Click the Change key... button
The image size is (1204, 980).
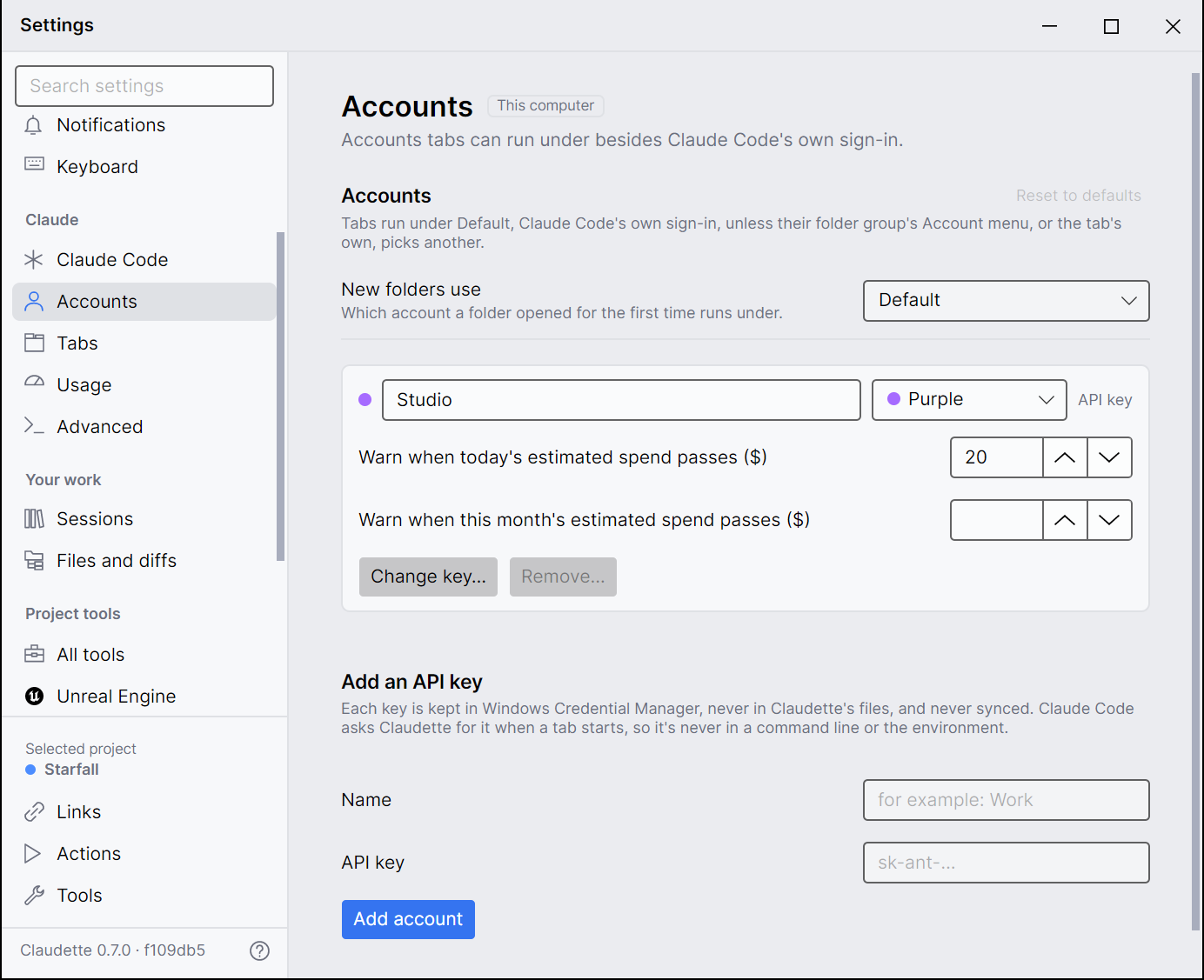click(428, 577)
